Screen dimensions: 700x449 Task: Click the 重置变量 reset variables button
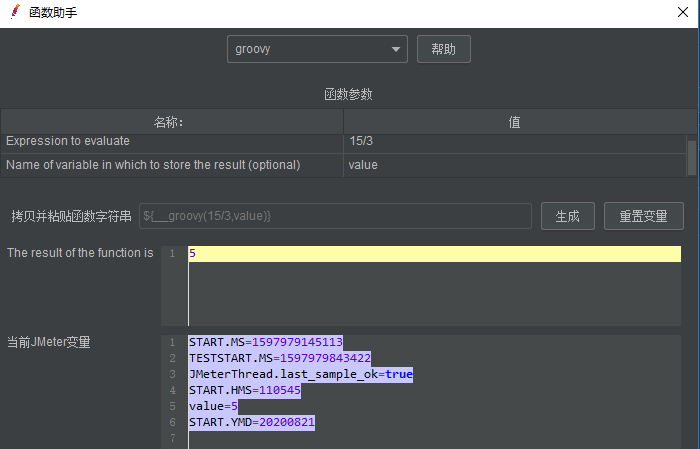tap(643, 216)
